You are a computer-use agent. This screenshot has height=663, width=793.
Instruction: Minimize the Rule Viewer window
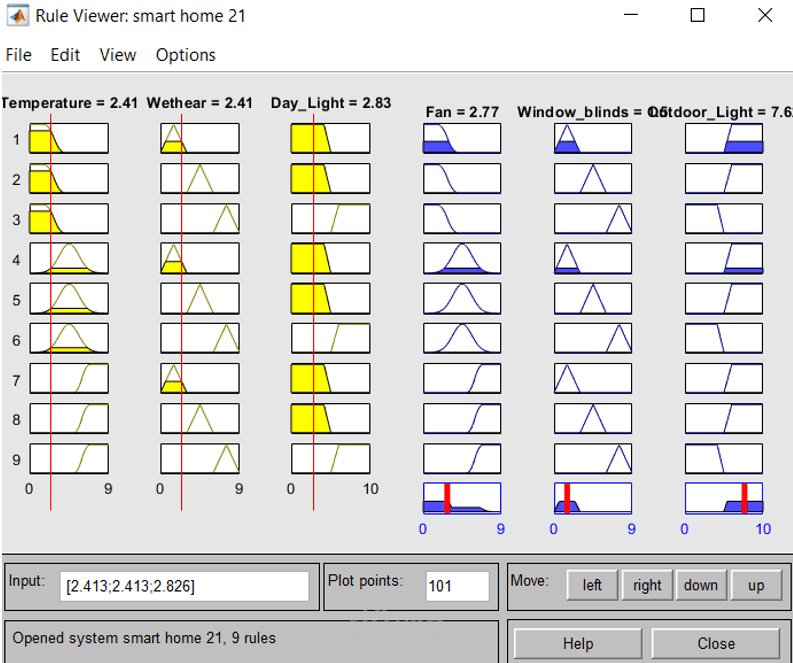[x=631, y=15]
